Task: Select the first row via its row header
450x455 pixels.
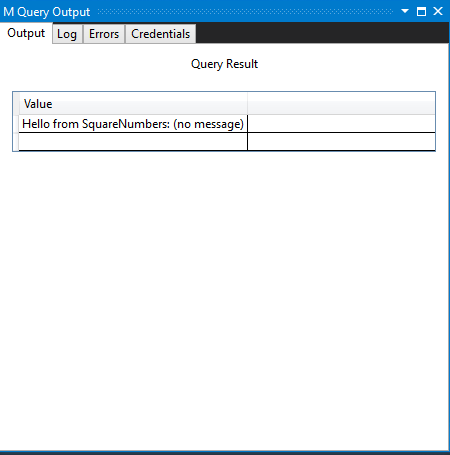Action: (16, 124)
